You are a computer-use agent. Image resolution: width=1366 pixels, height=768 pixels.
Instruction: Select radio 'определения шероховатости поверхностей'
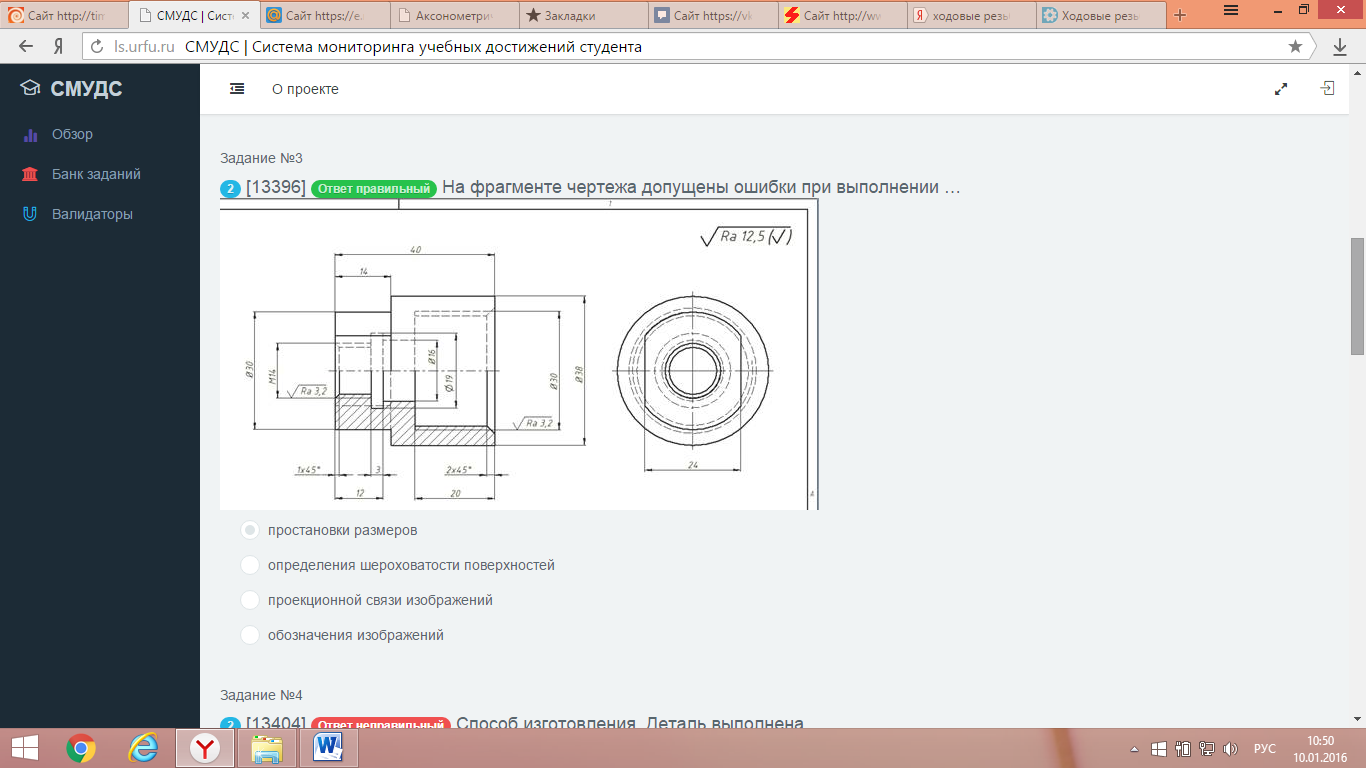250,565
